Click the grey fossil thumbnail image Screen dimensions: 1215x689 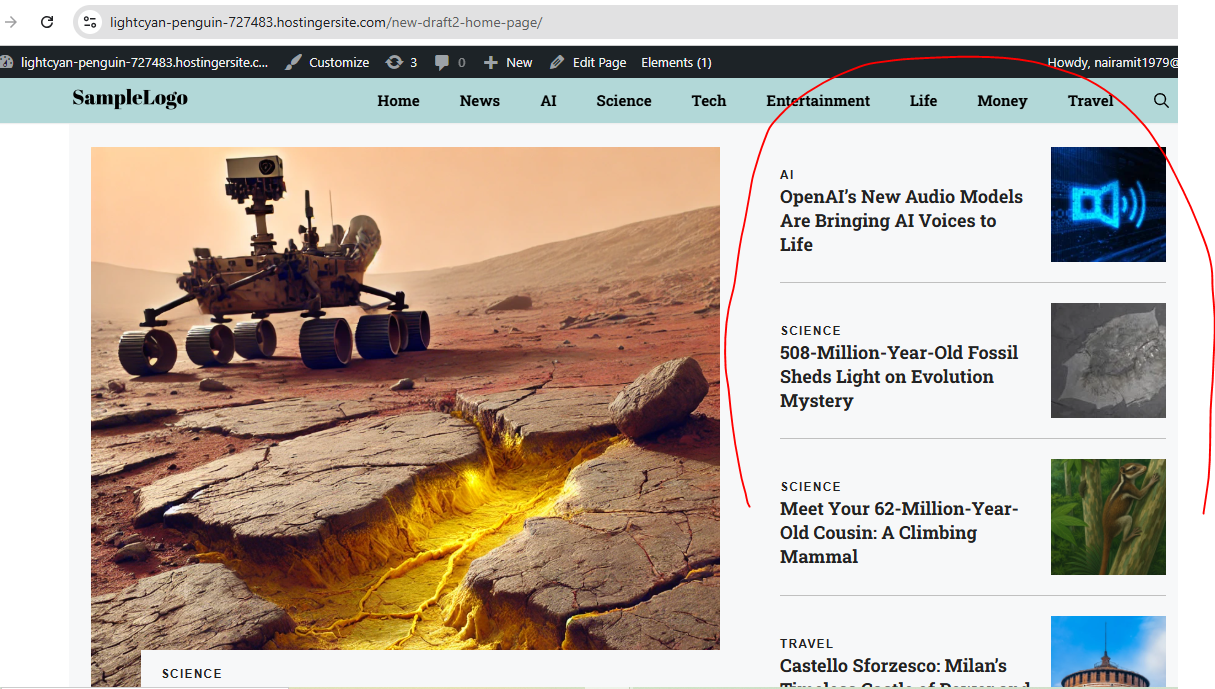click(x=1108, y=361)
